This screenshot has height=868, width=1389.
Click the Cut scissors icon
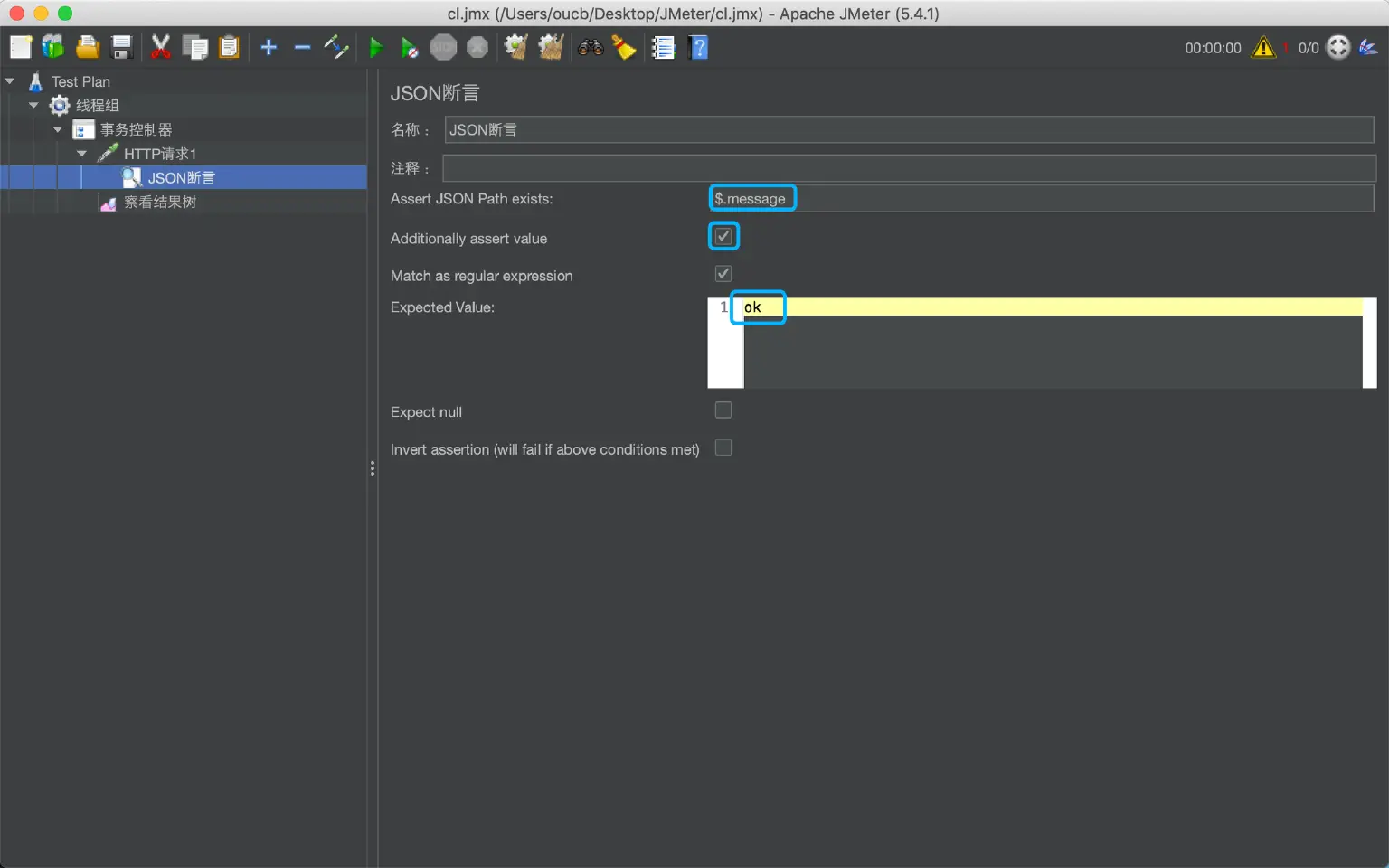(x=161, y=47)
